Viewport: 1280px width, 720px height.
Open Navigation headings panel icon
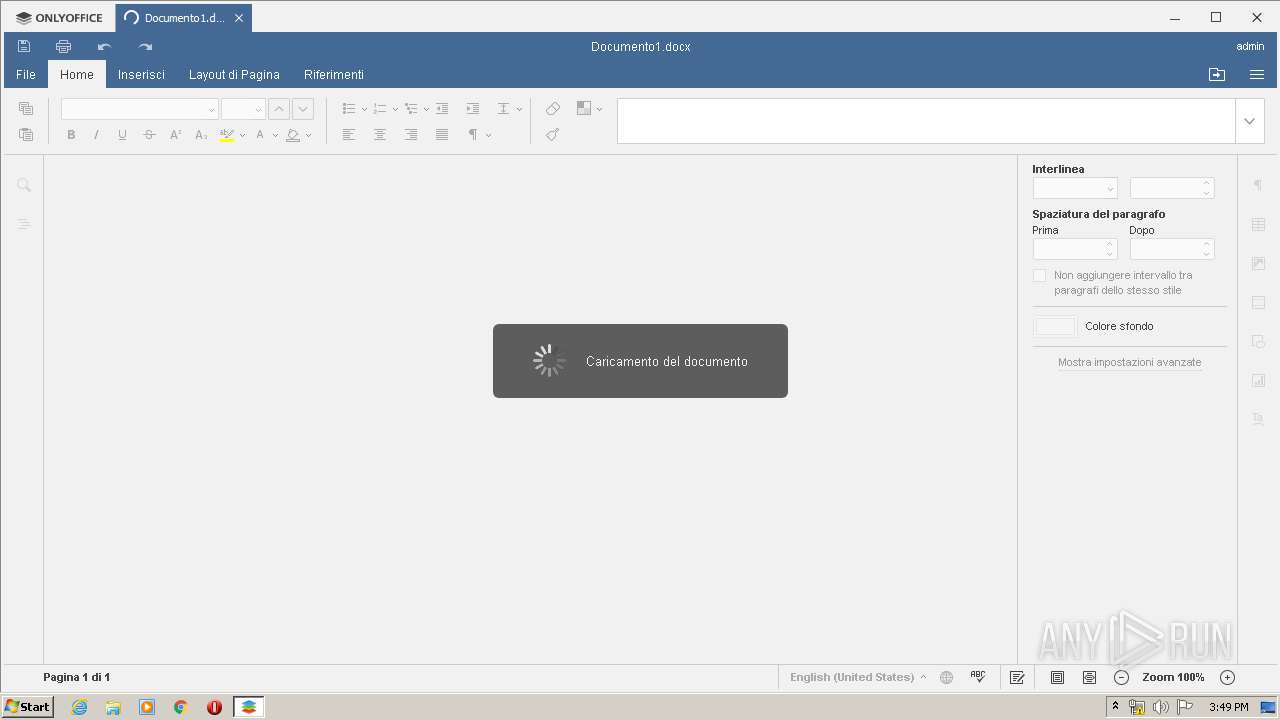pos(24,224)
